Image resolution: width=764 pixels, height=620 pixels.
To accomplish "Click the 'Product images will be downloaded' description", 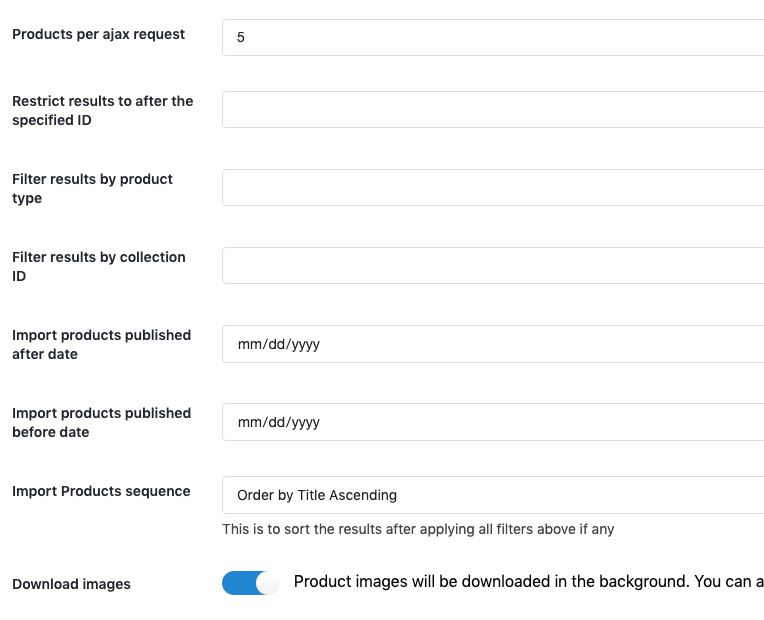I will [529, 581].
